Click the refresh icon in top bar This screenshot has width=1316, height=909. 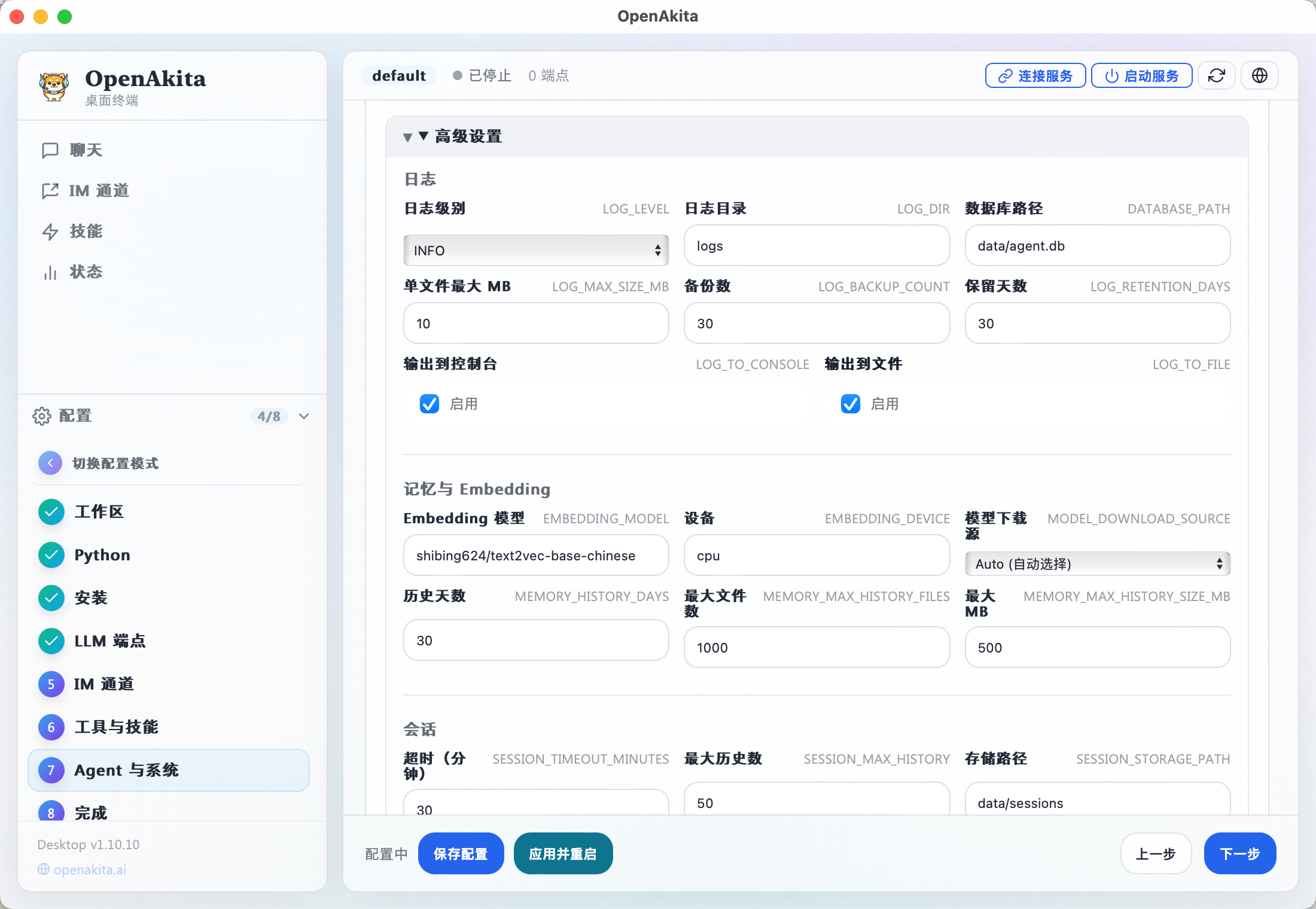(x=1217, y=75)
